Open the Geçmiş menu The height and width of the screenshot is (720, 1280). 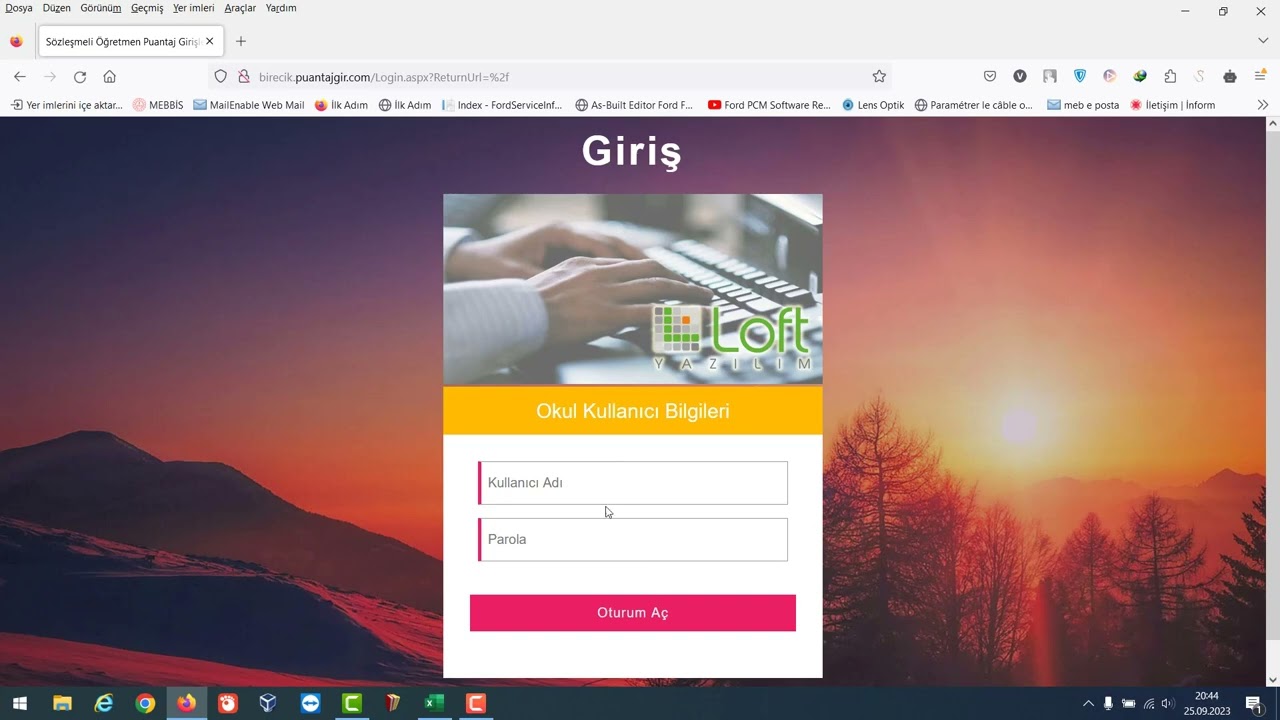147,8
